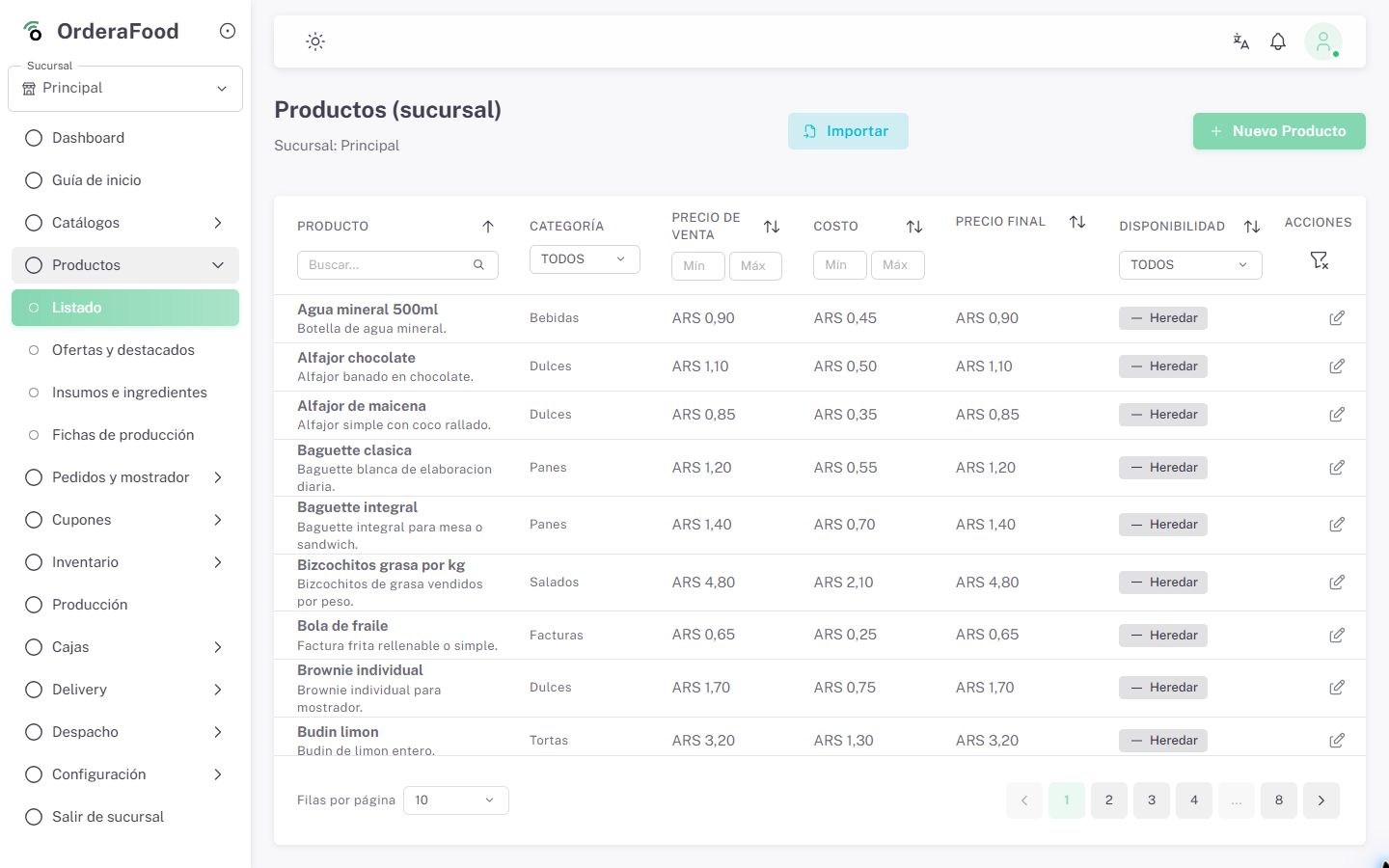Image resolution: width=1389 pixels, height=868 pixels.
Task: Sort by Precio final arrows
Action: [x=1077, y=222]
